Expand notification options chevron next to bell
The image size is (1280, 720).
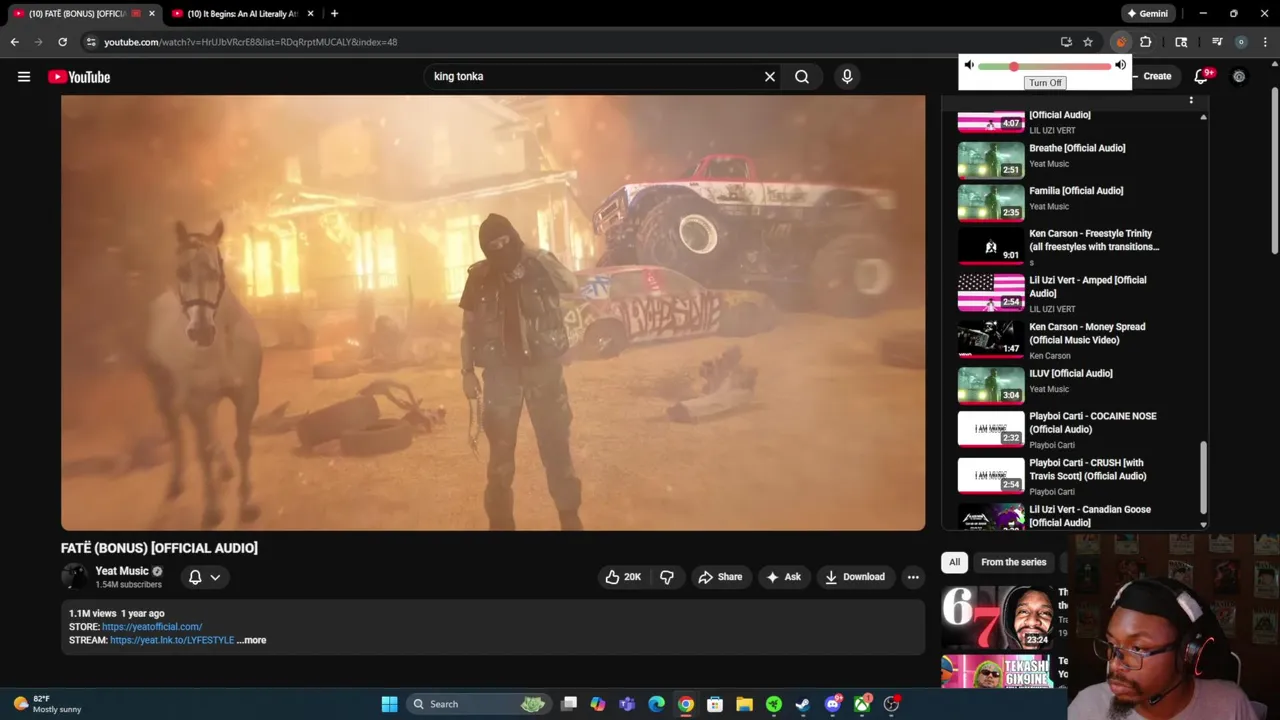tap(215, 577)
